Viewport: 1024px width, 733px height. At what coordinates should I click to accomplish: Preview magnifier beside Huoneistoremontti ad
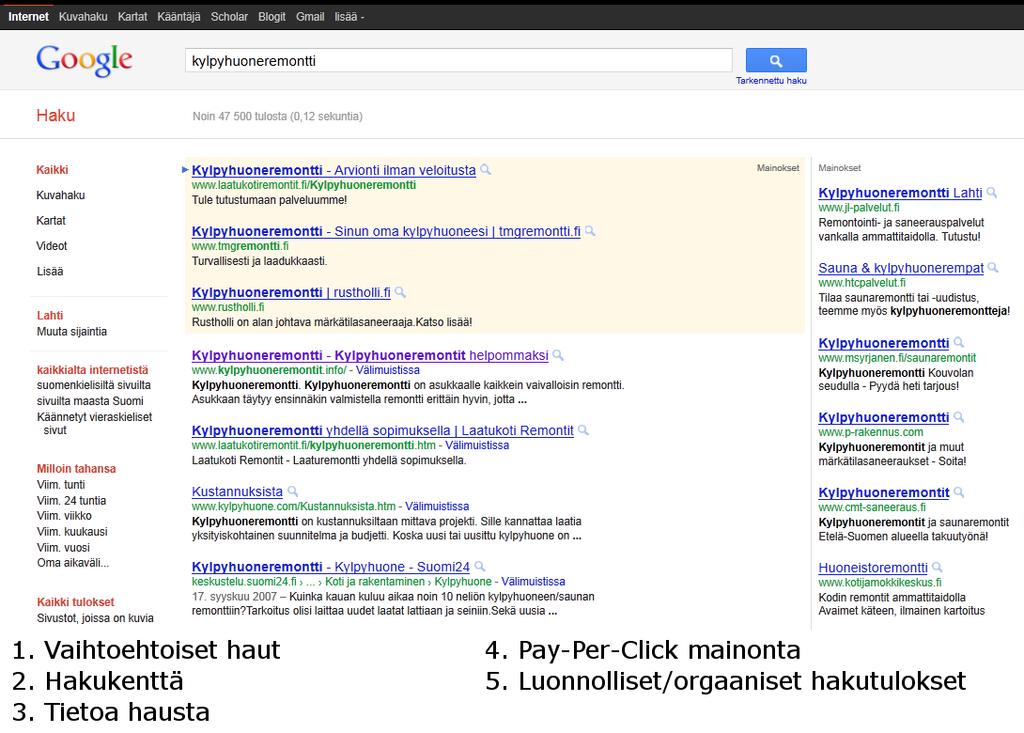(937, 567)
